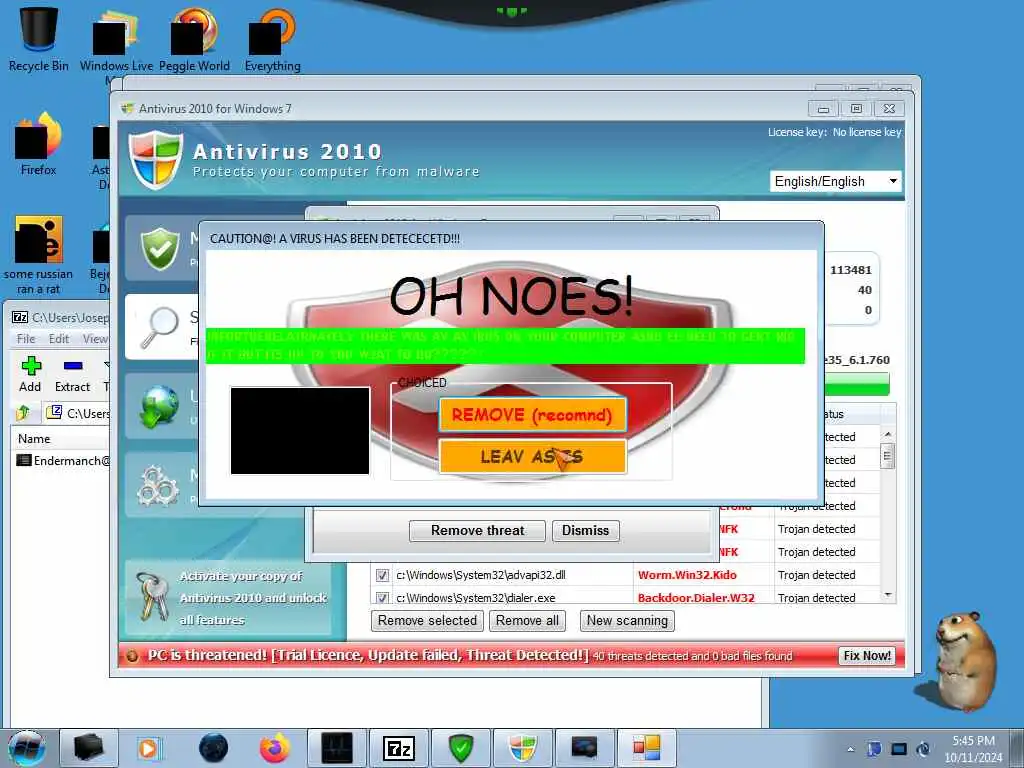Click the black thumbnail in the caution dialog
The image size is (1024, 768).
tap(300, 431)
